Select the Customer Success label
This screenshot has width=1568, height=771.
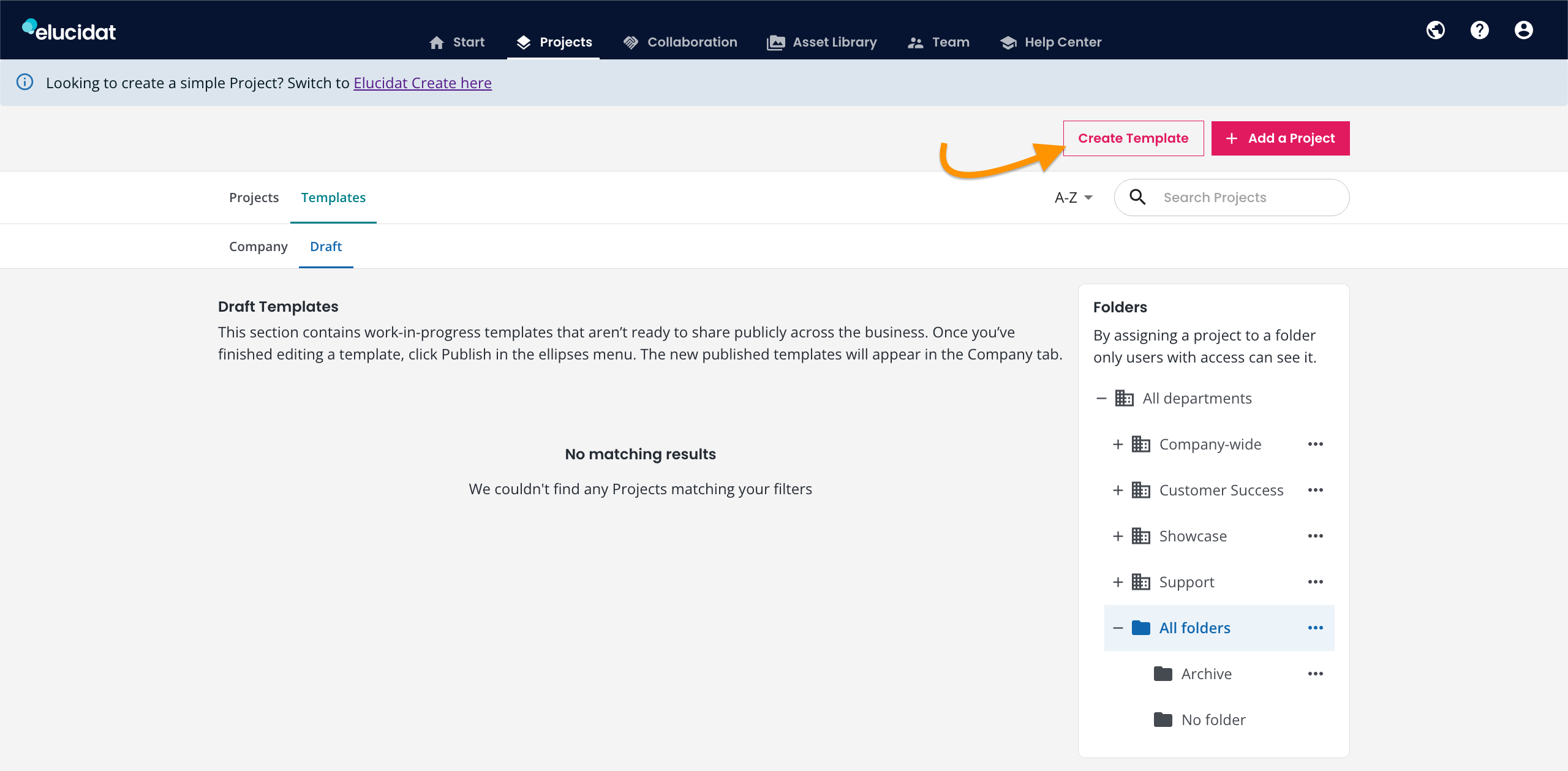(x=1221, y=490)
